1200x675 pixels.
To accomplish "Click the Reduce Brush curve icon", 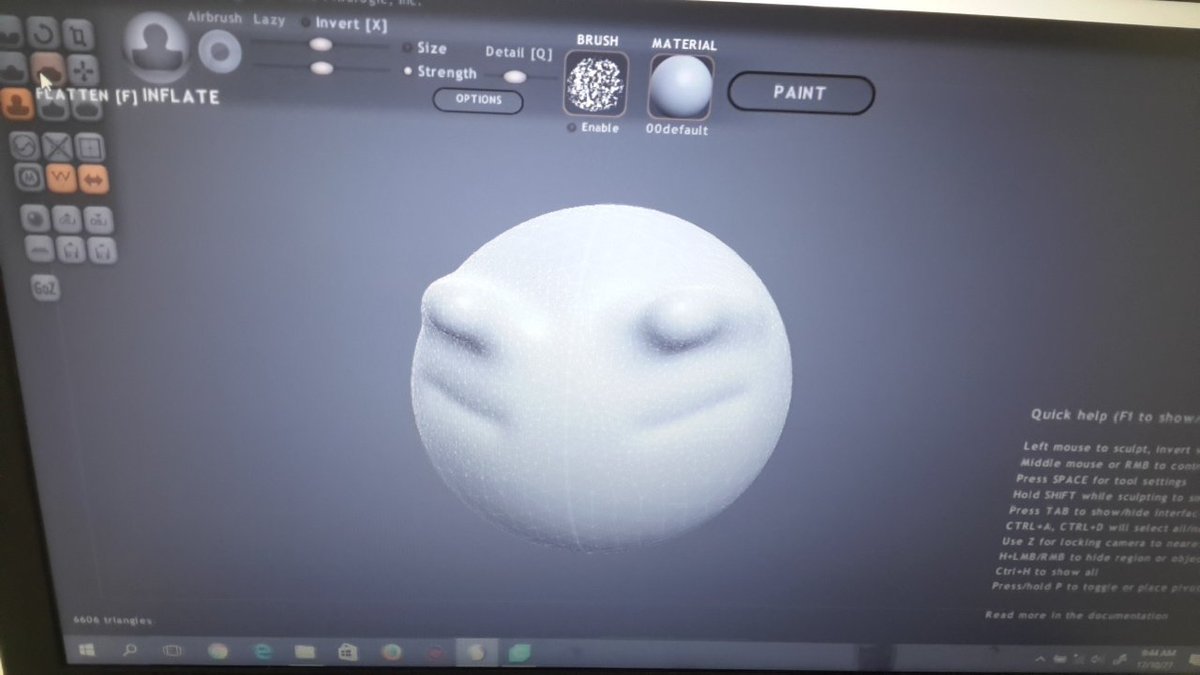I will click(24, 147).
